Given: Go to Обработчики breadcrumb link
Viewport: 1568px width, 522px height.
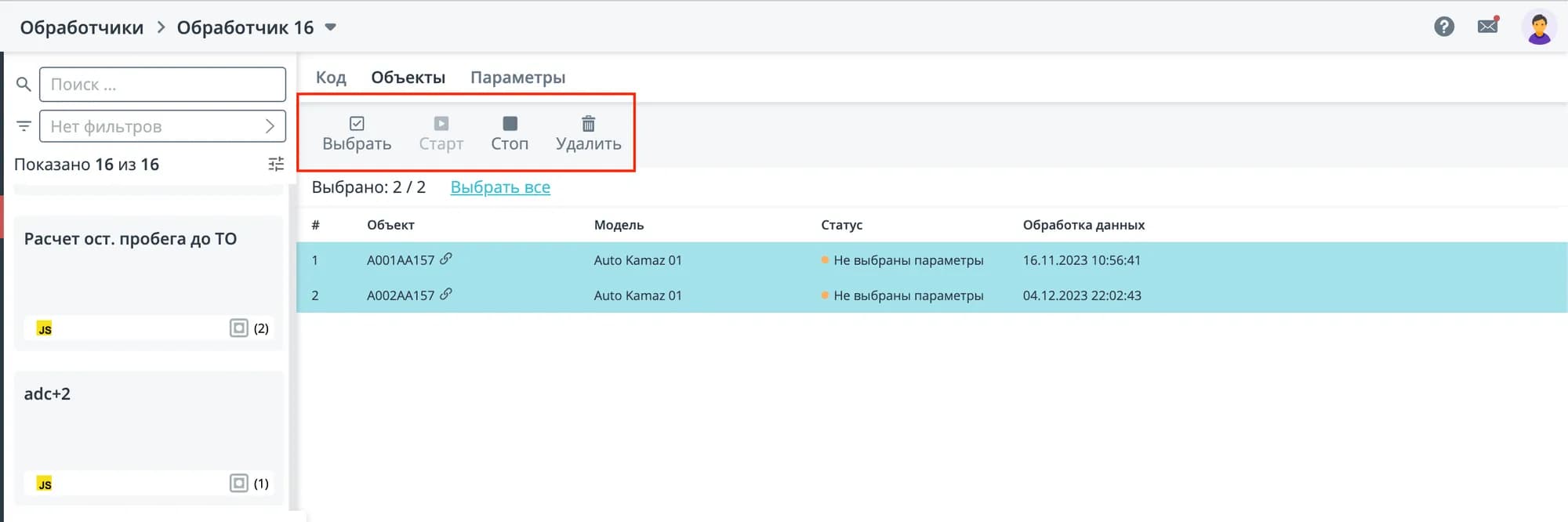Looking at the screenshot, I should pos(82,27).
